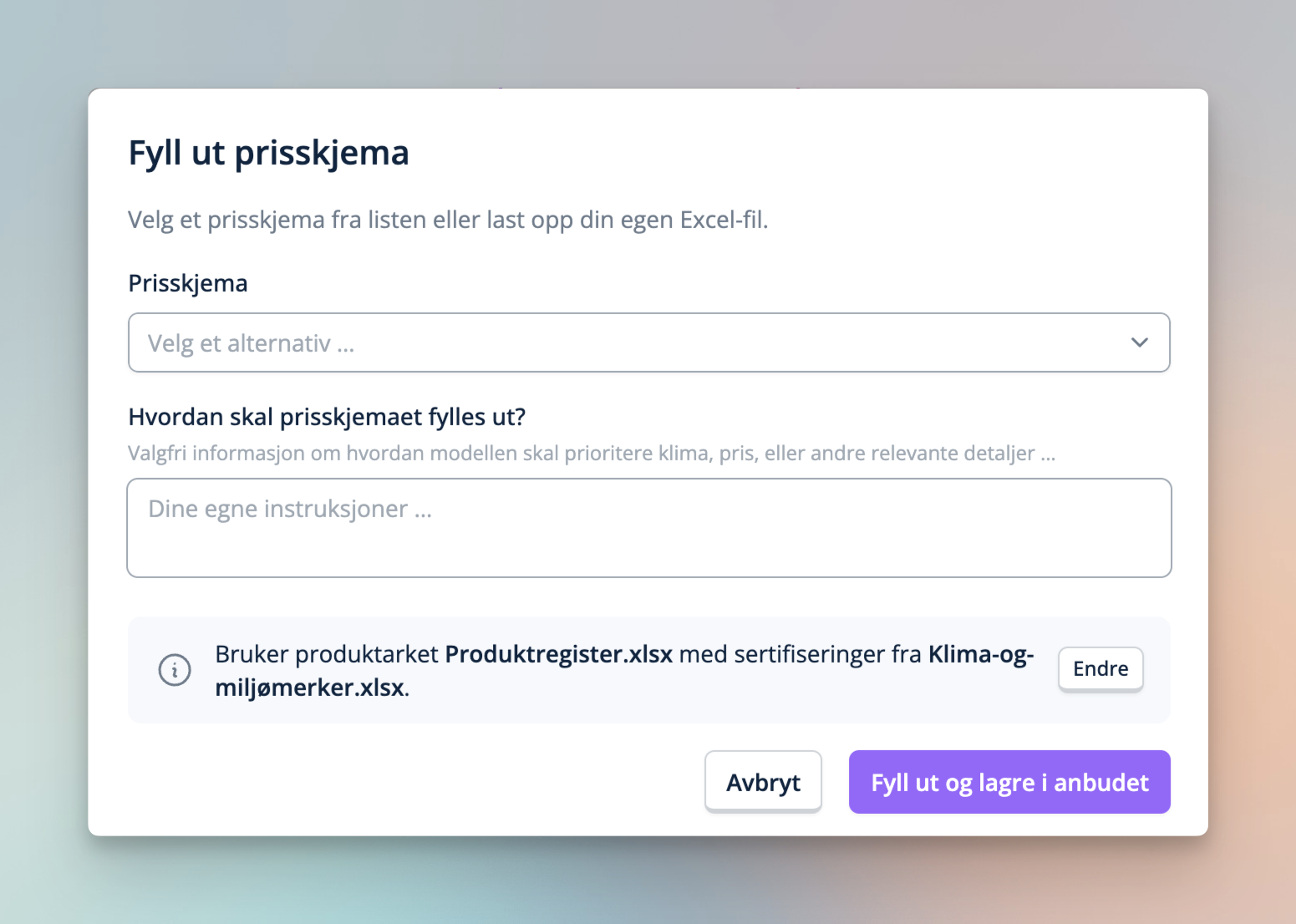
Task: Click the 'Hvordan skal prisskjemaet fylles ut?' label
Action: pyautogui.click(x=327, y=417)
